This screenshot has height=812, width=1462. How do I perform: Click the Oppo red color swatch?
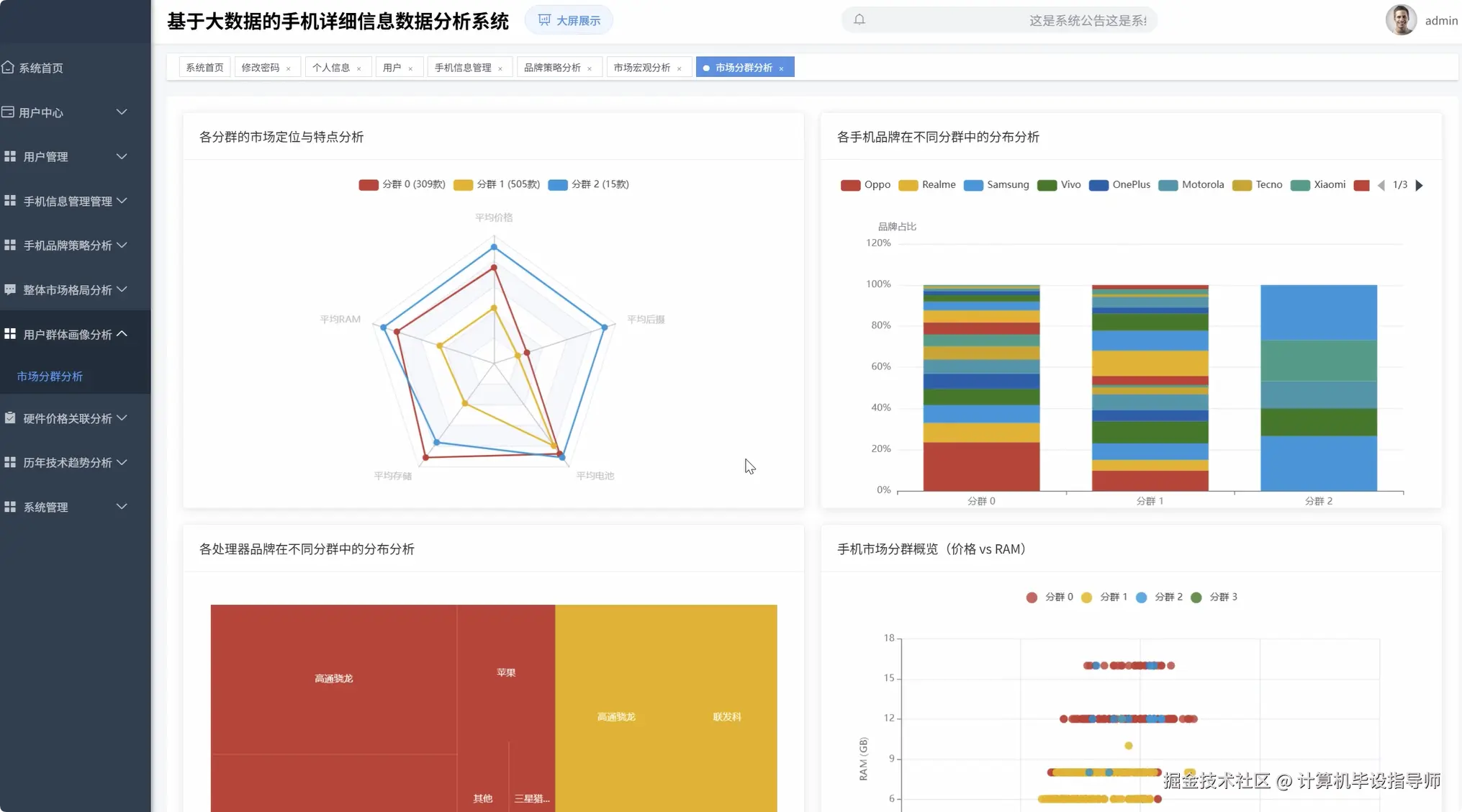coord(850,185)
